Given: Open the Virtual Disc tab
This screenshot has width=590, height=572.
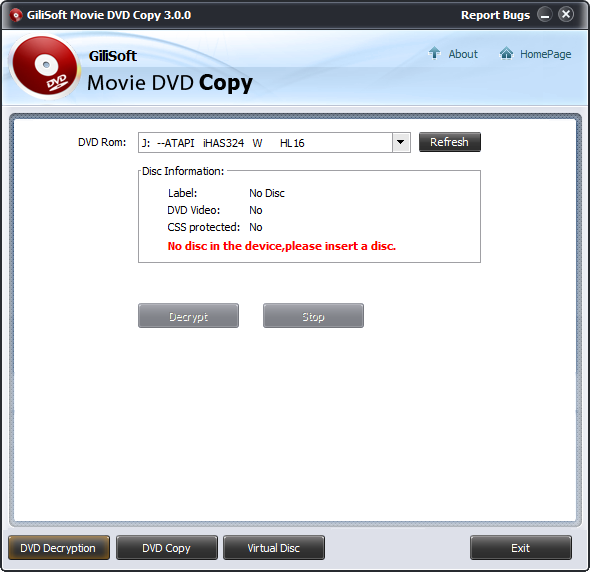Looking at the screenshot, I should pos(274,548).
